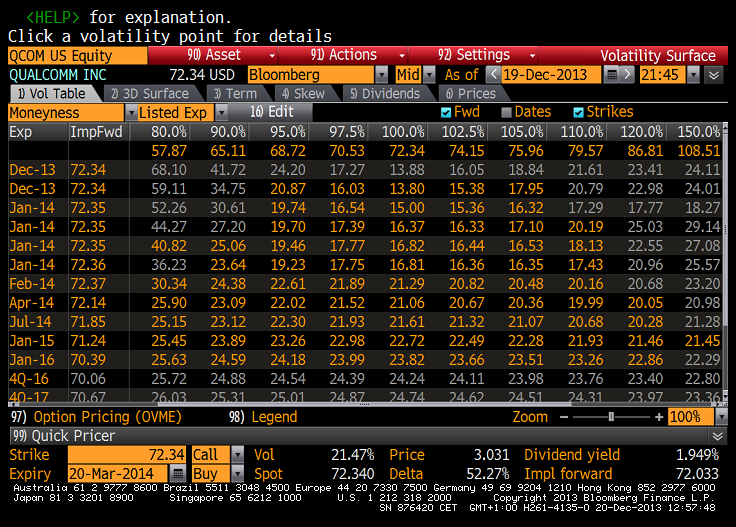
Task: Collapse the Quick Pricer panel chevron
Action: 718,436
